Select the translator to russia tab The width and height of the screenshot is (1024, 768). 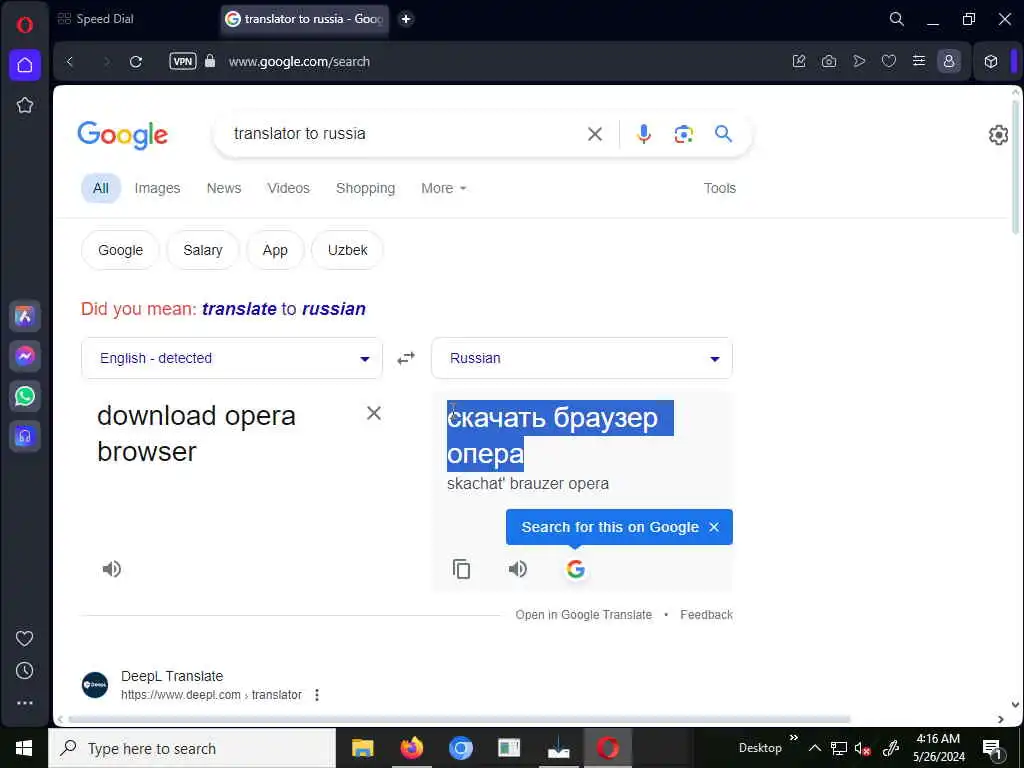coord(305,19)
